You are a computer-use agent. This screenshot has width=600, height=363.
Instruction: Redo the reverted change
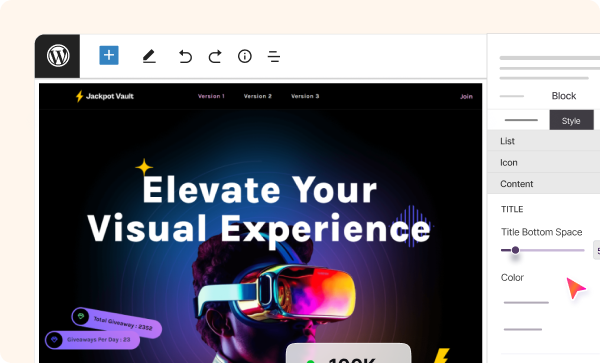(x=215, y=56)
